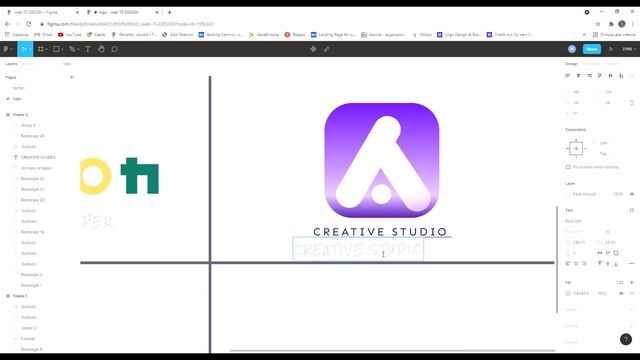Open fill style picker (four dots)
640x360 pixels.
coord(621,282)
